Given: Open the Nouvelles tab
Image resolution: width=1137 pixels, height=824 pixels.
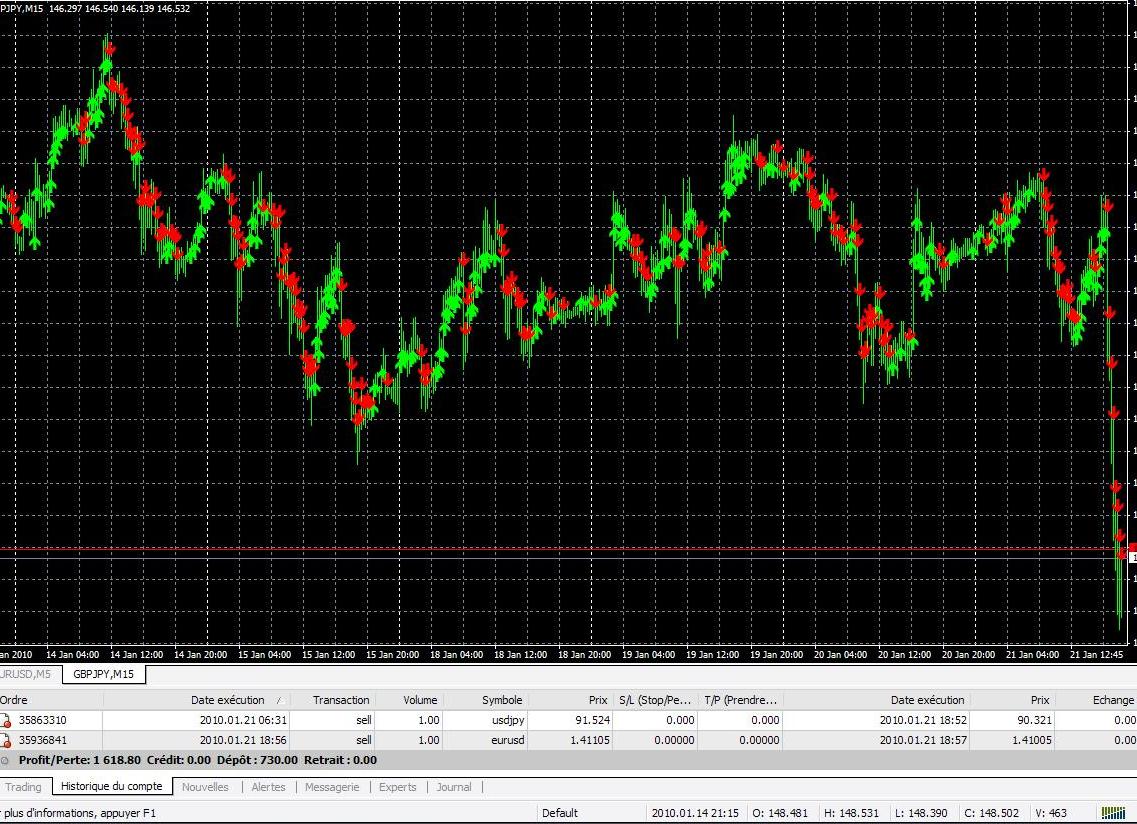Looking at the screenshot, I should point(205,787).
